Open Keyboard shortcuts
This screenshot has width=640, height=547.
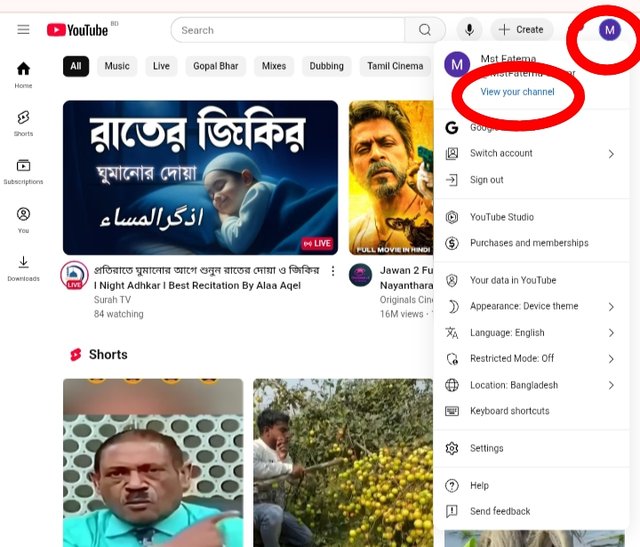click(x=531, y=411)
